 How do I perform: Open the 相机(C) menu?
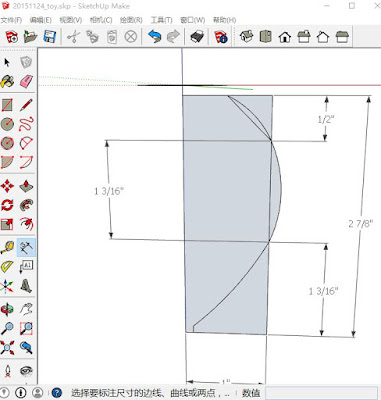[x=101, y=20]
